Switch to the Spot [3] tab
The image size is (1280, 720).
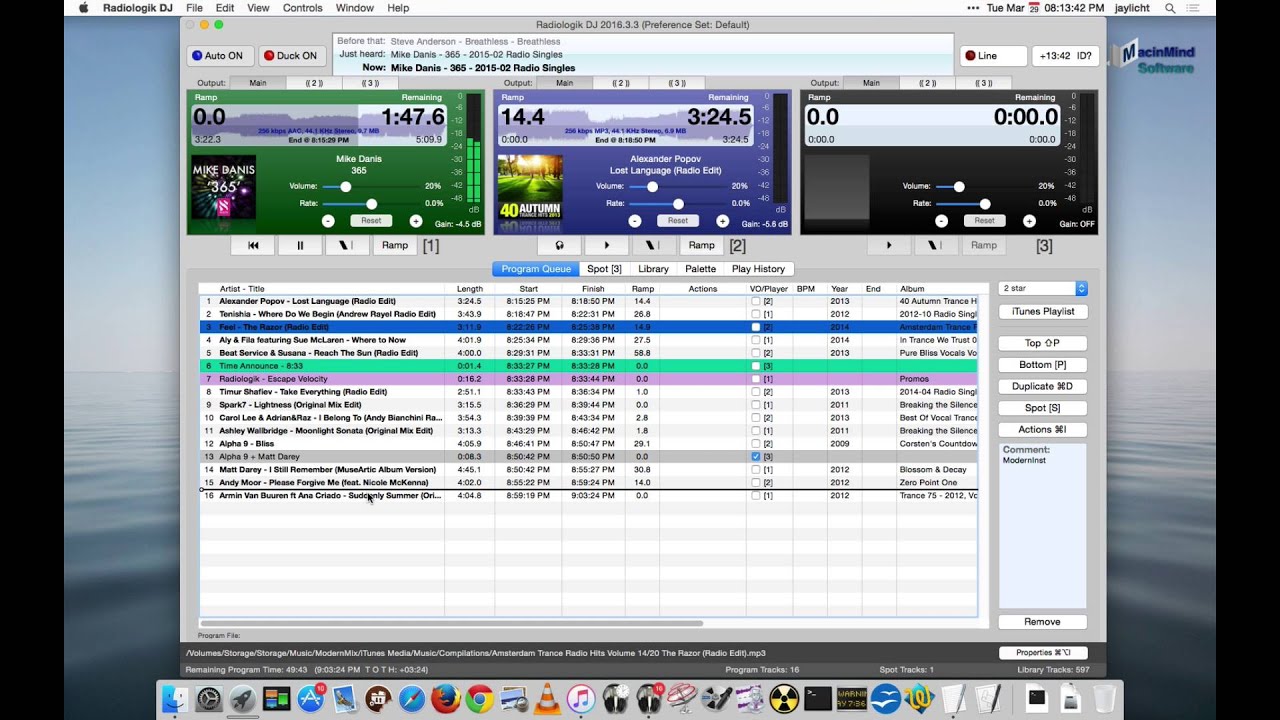tap(604, 269)
